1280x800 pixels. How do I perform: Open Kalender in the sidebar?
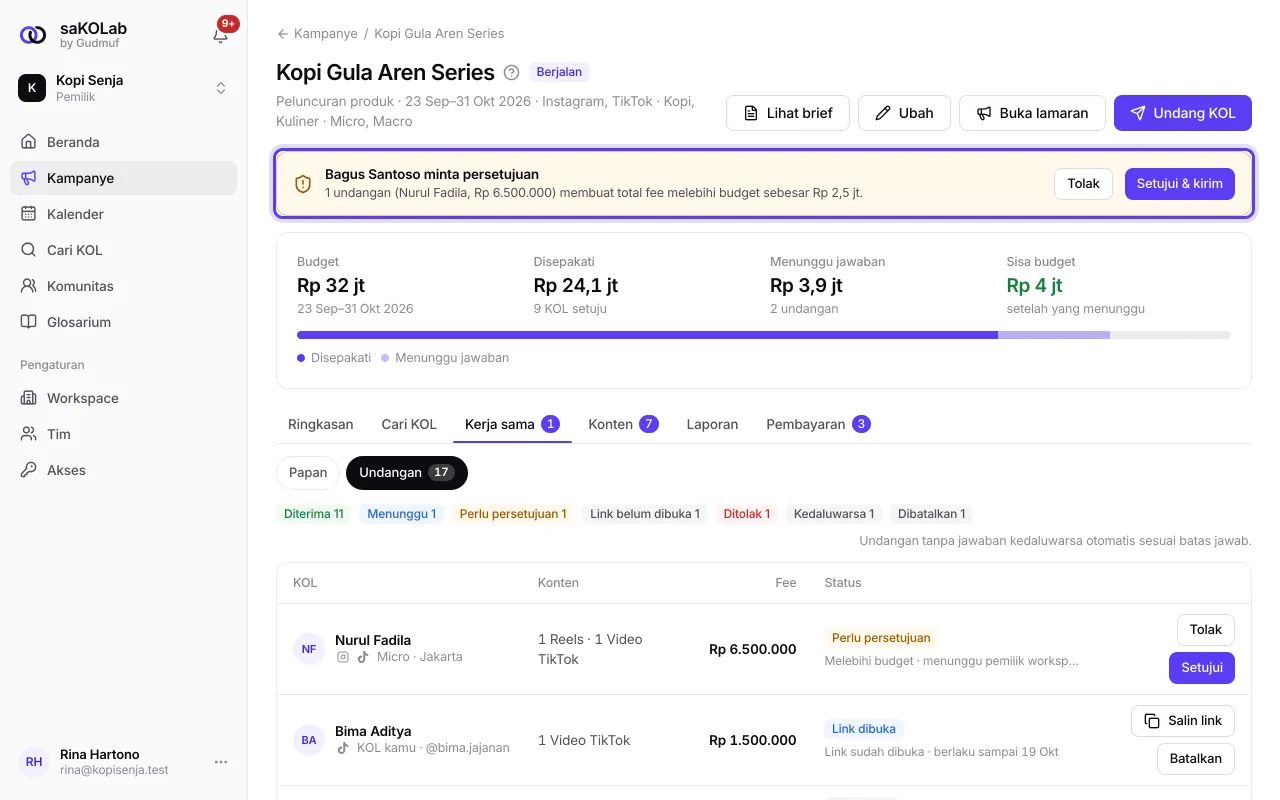click(x=124, y=214)
